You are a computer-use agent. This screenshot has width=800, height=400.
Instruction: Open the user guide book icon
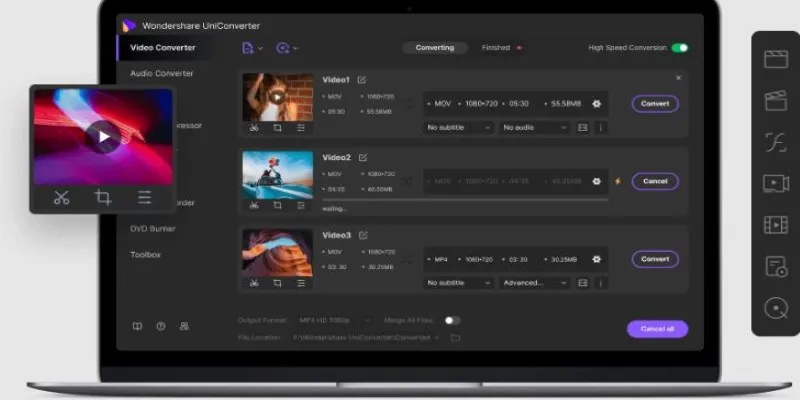point(137,326)
